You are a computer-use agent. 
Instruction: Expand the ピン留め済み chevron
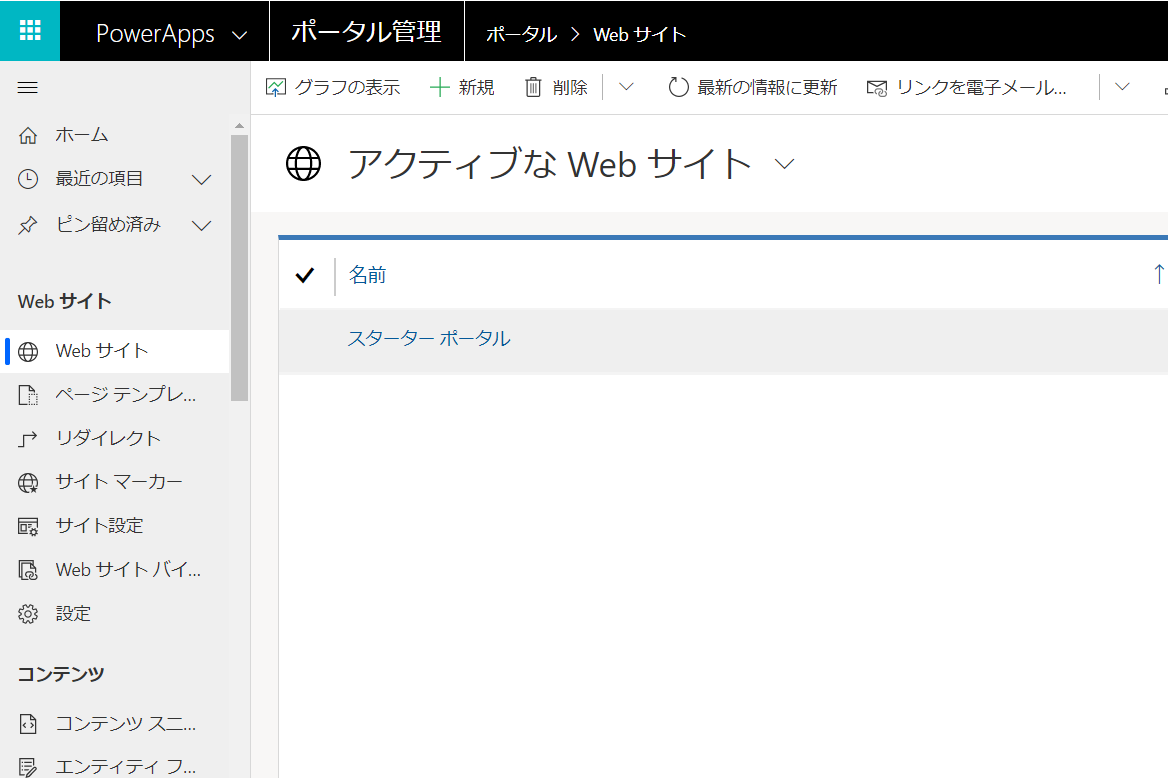201,225
